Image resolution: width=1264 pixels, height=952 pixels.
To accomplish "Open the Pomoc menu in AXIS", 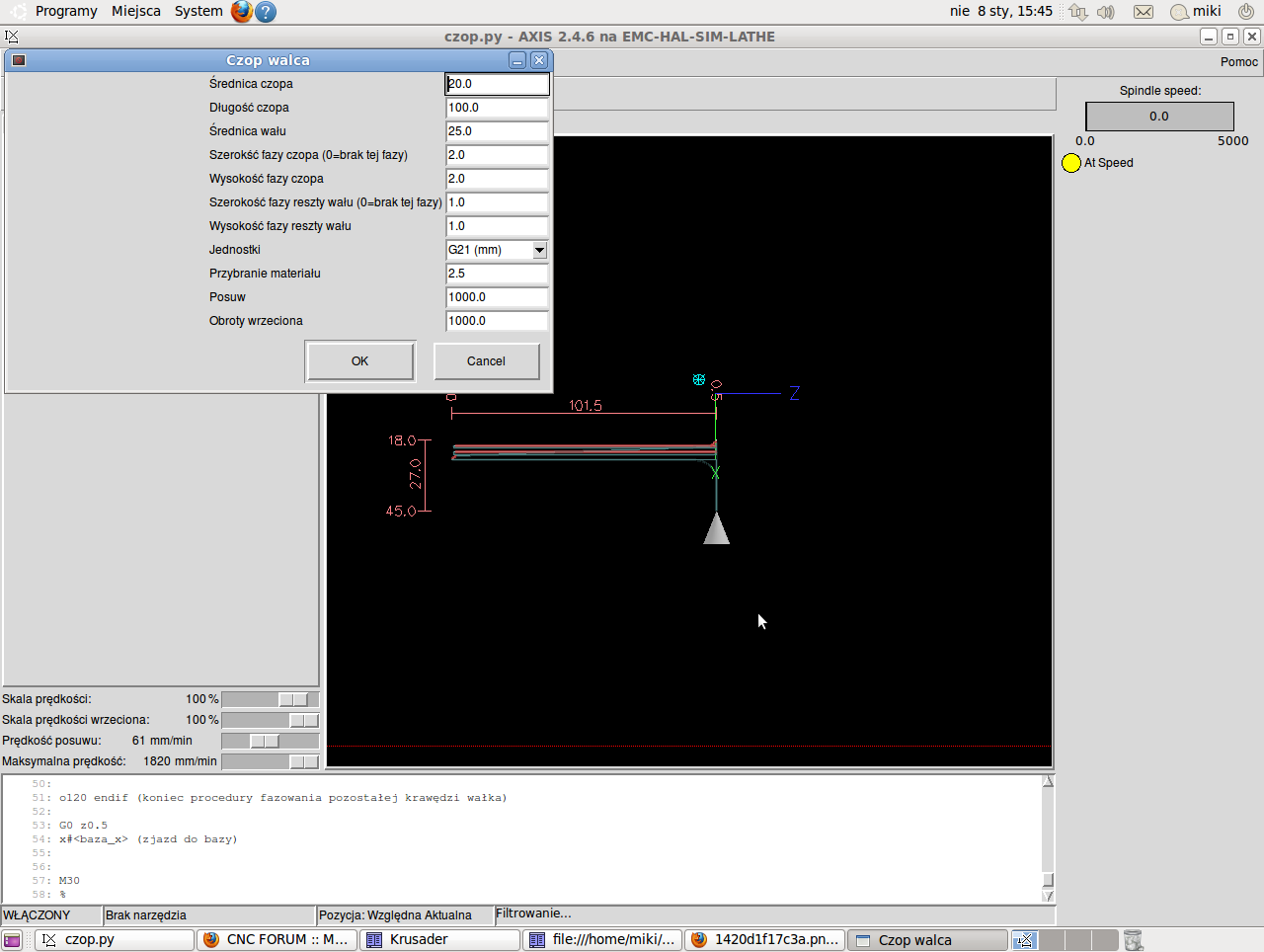I will tap(1239, 61).
